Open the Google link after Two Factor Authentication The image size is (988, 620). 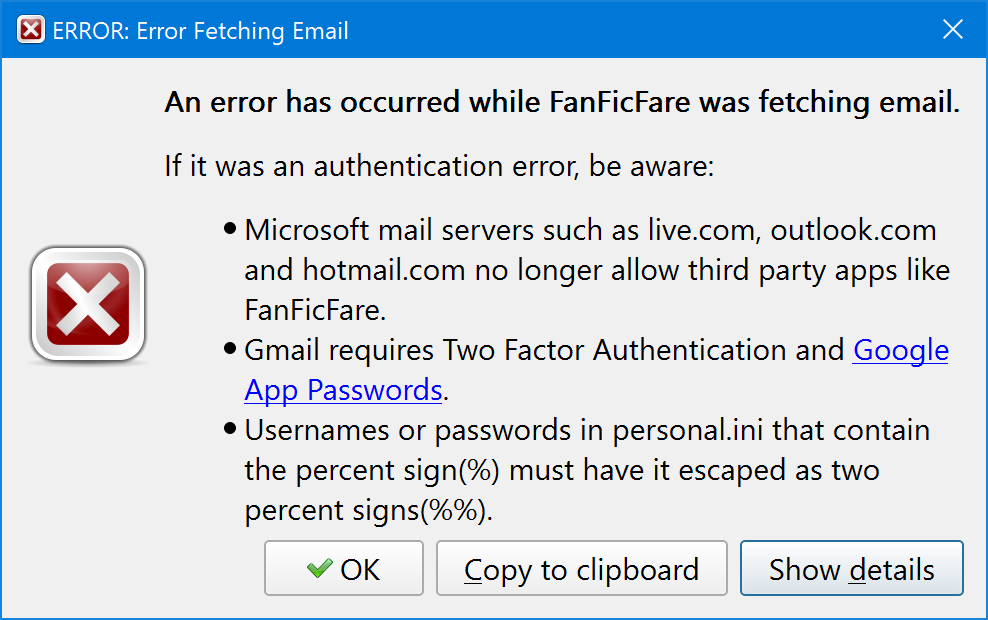[900, 350]
